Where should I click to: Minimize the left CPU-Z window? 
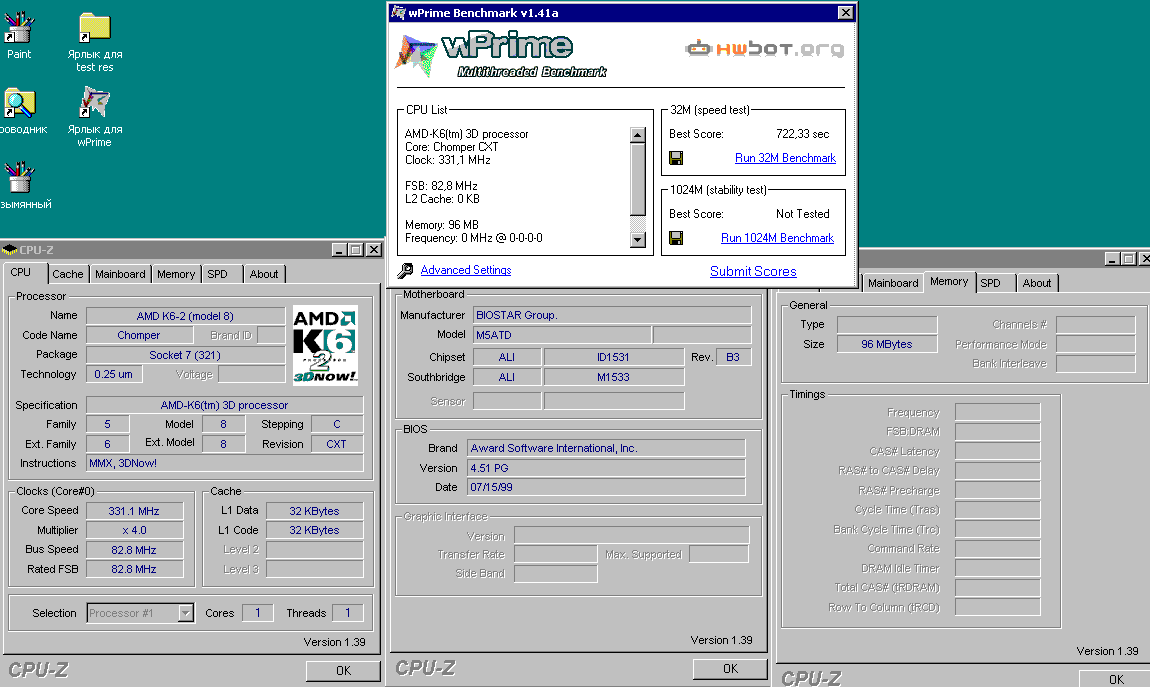coord(339,250)
